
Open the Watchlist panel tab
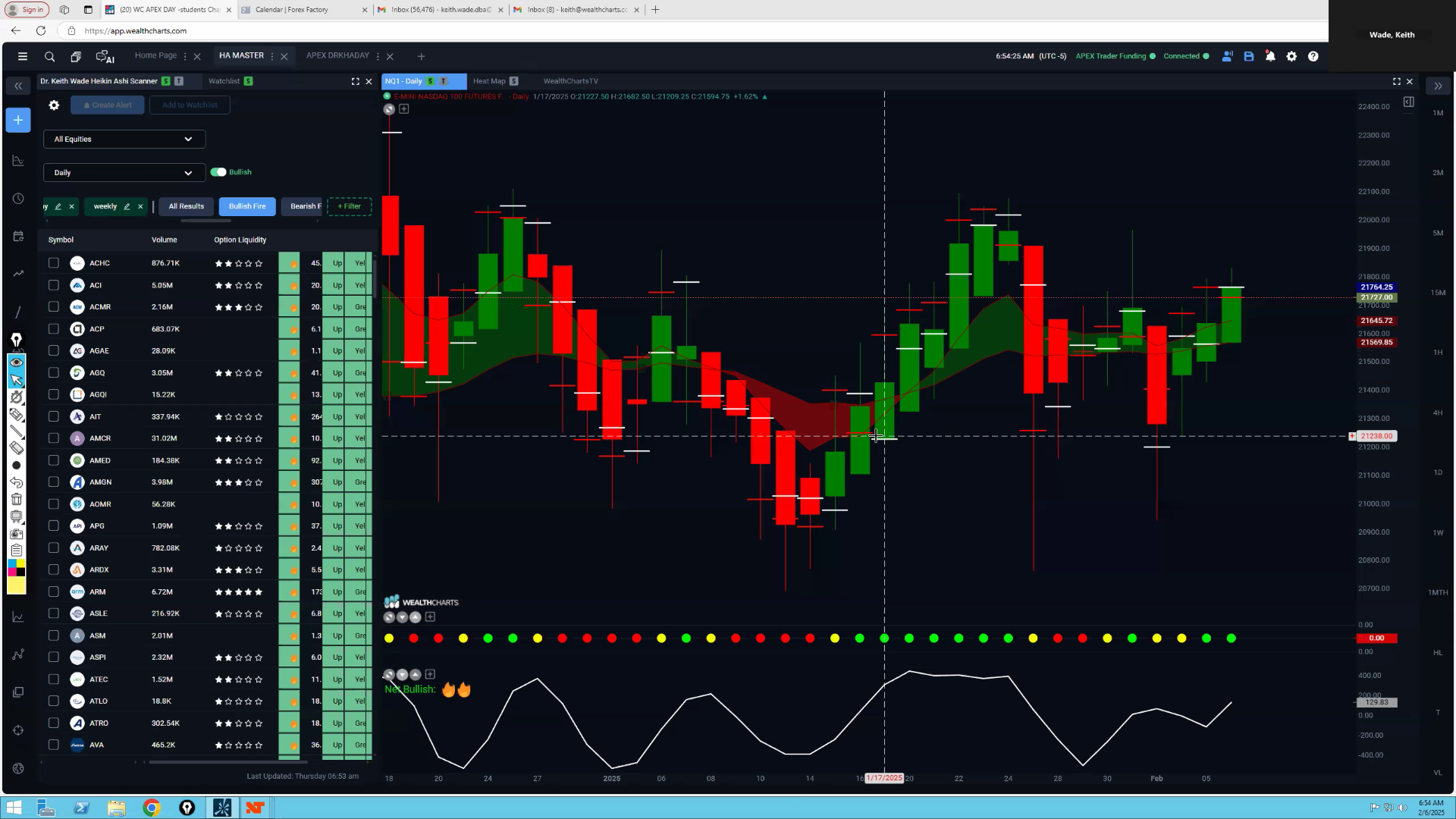tap(224, 81)
